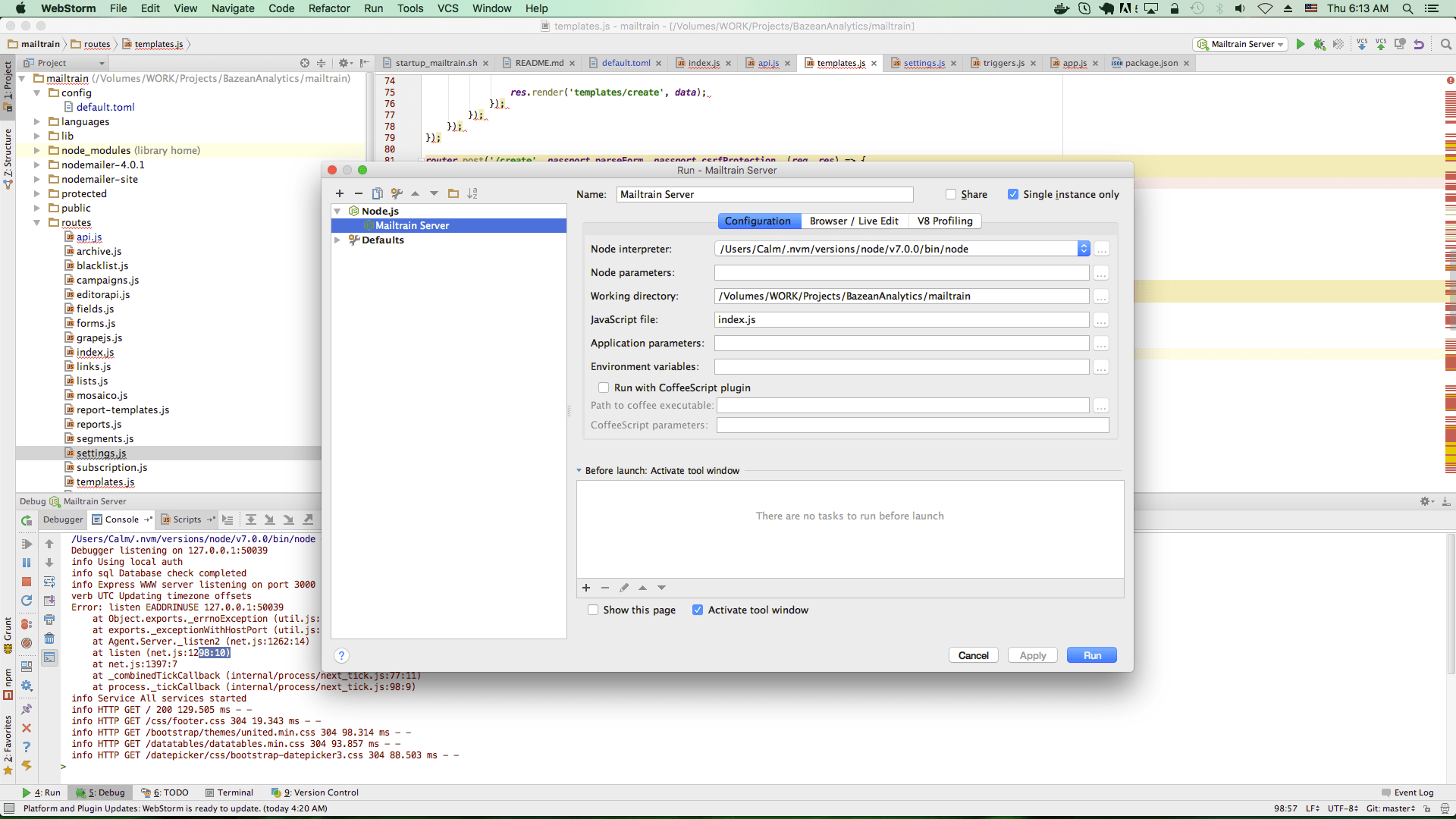Click the VCS update (blue arrow) icon
This screenshot has height=819, width=1456.
[x=1362, y=44]
